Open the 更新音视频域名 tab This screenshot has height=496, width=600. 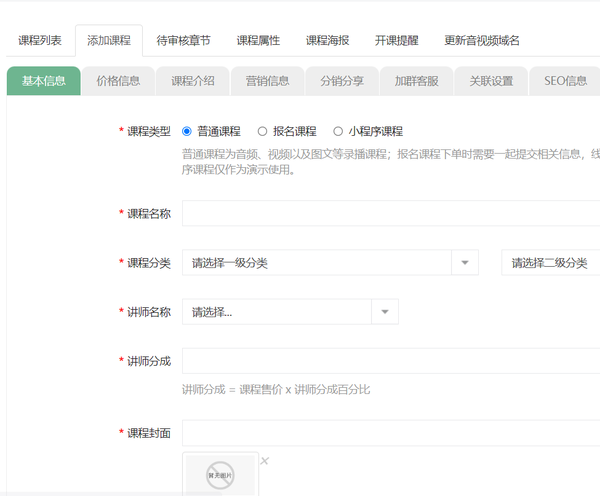tap(482, 41)
